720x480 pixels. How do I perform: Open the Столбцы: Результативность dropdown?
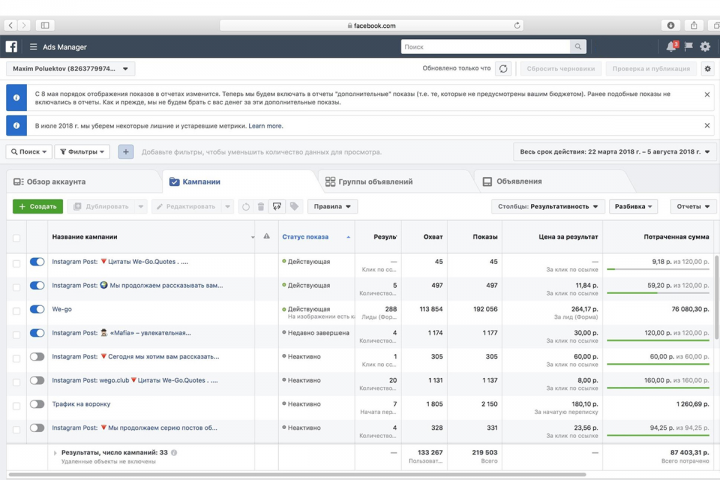548,207
